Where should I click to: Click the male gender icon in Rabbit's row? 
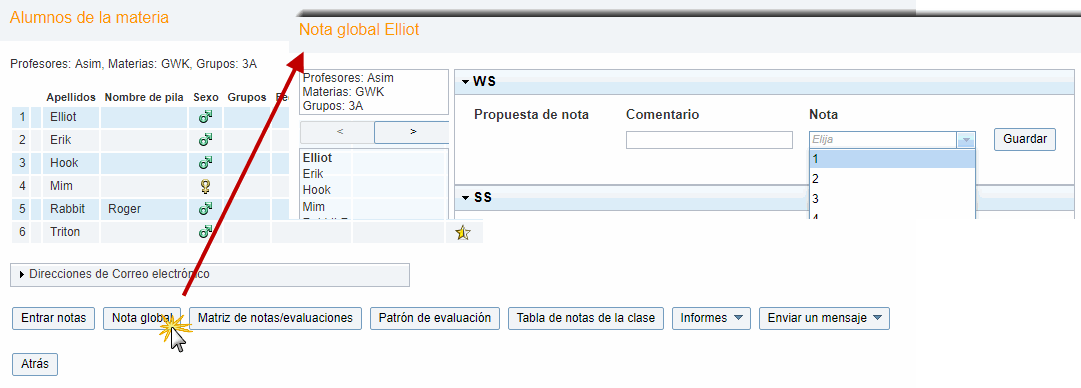(205, 209)
